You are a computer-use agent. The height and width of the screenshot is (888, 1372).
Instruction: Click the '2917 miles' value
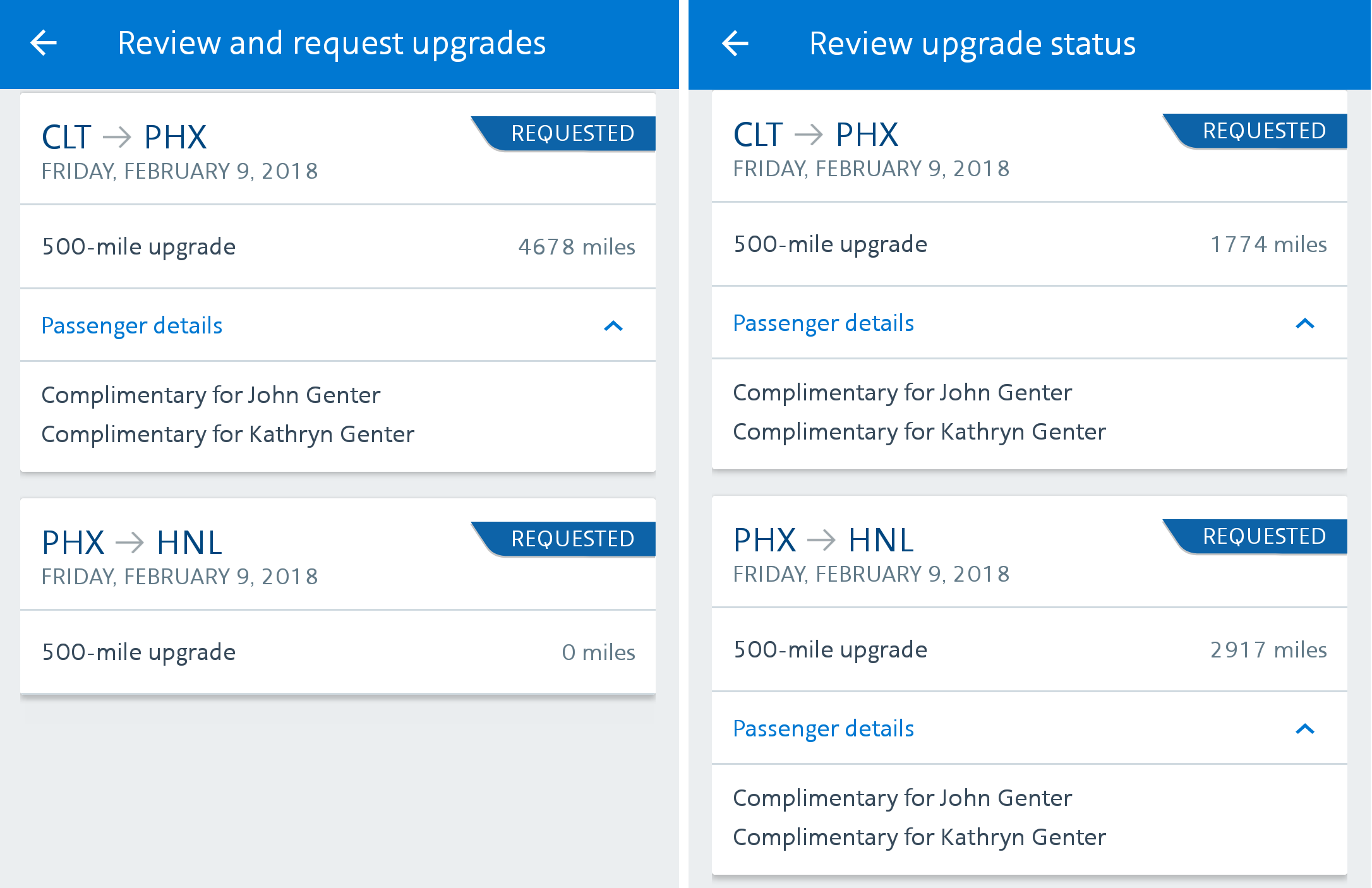1268,650
